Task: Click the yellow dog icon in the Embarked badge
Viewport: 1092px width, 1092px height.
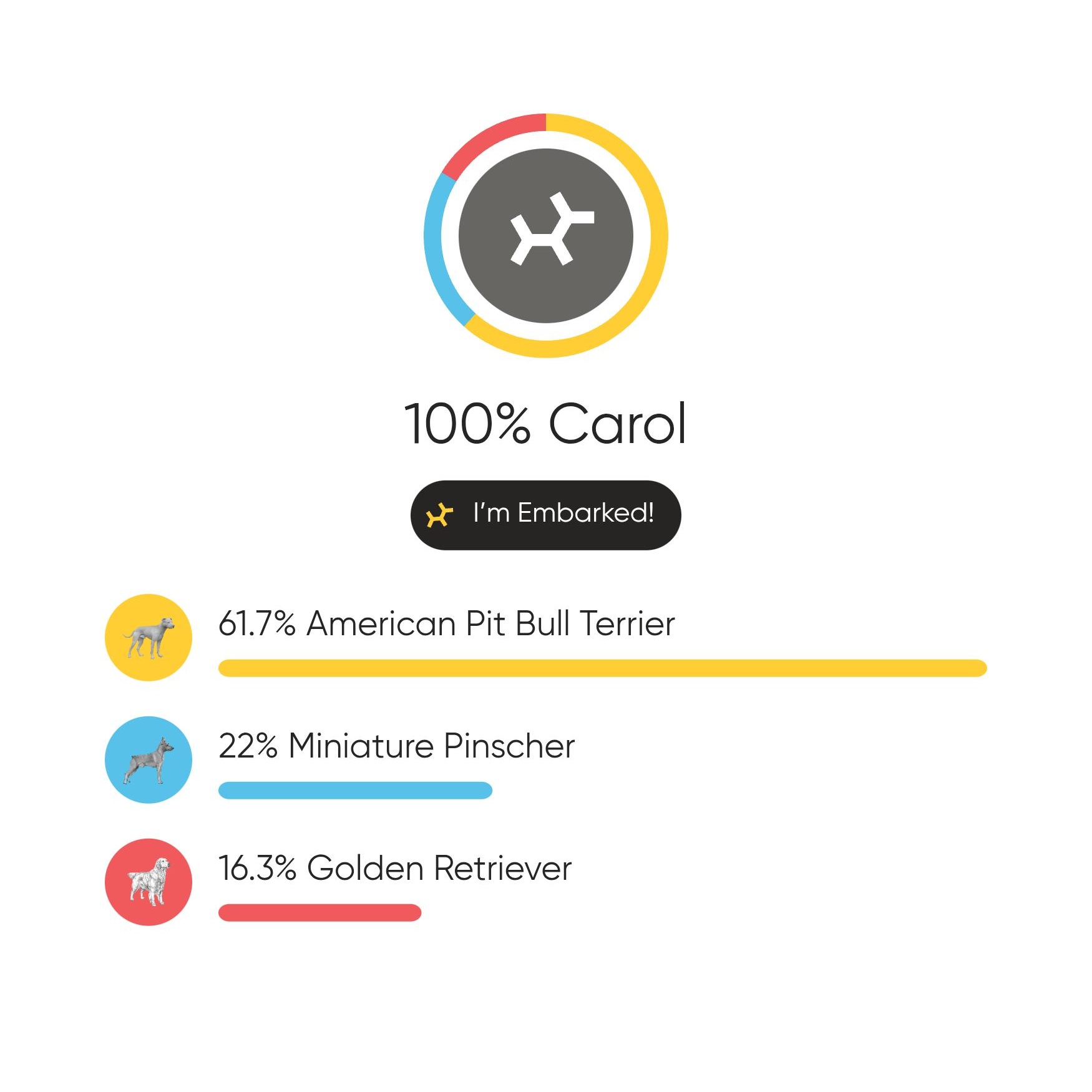Action: pos(439,515)
